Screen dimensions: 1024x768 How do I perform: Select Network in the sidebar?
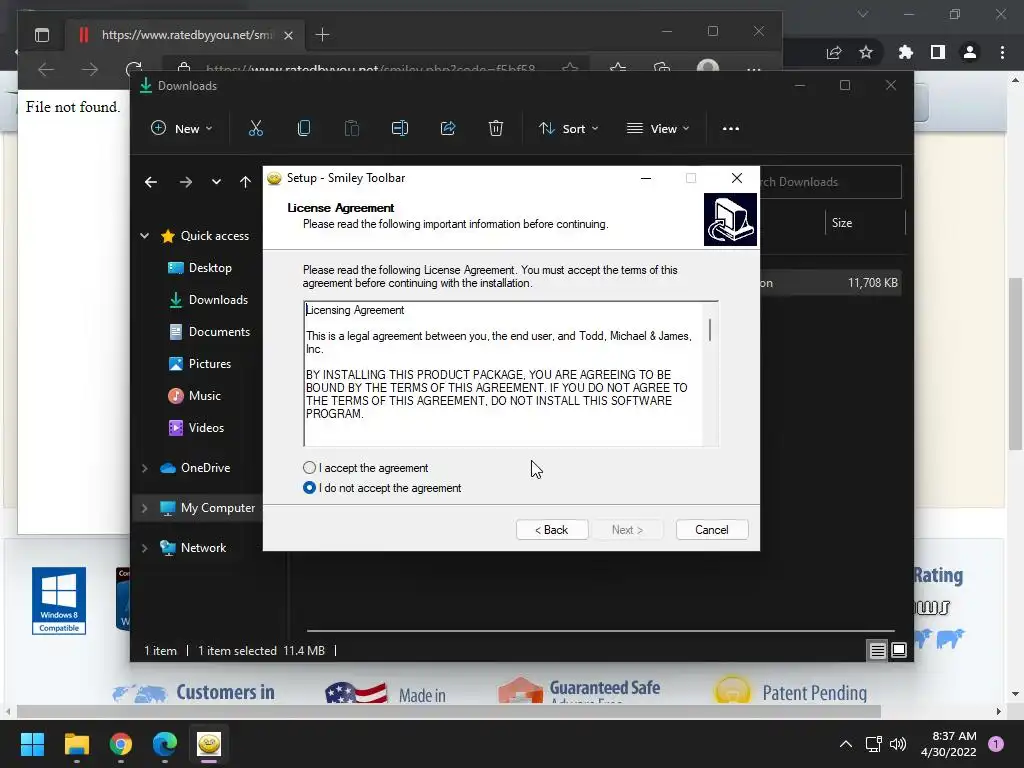(193, 548)
